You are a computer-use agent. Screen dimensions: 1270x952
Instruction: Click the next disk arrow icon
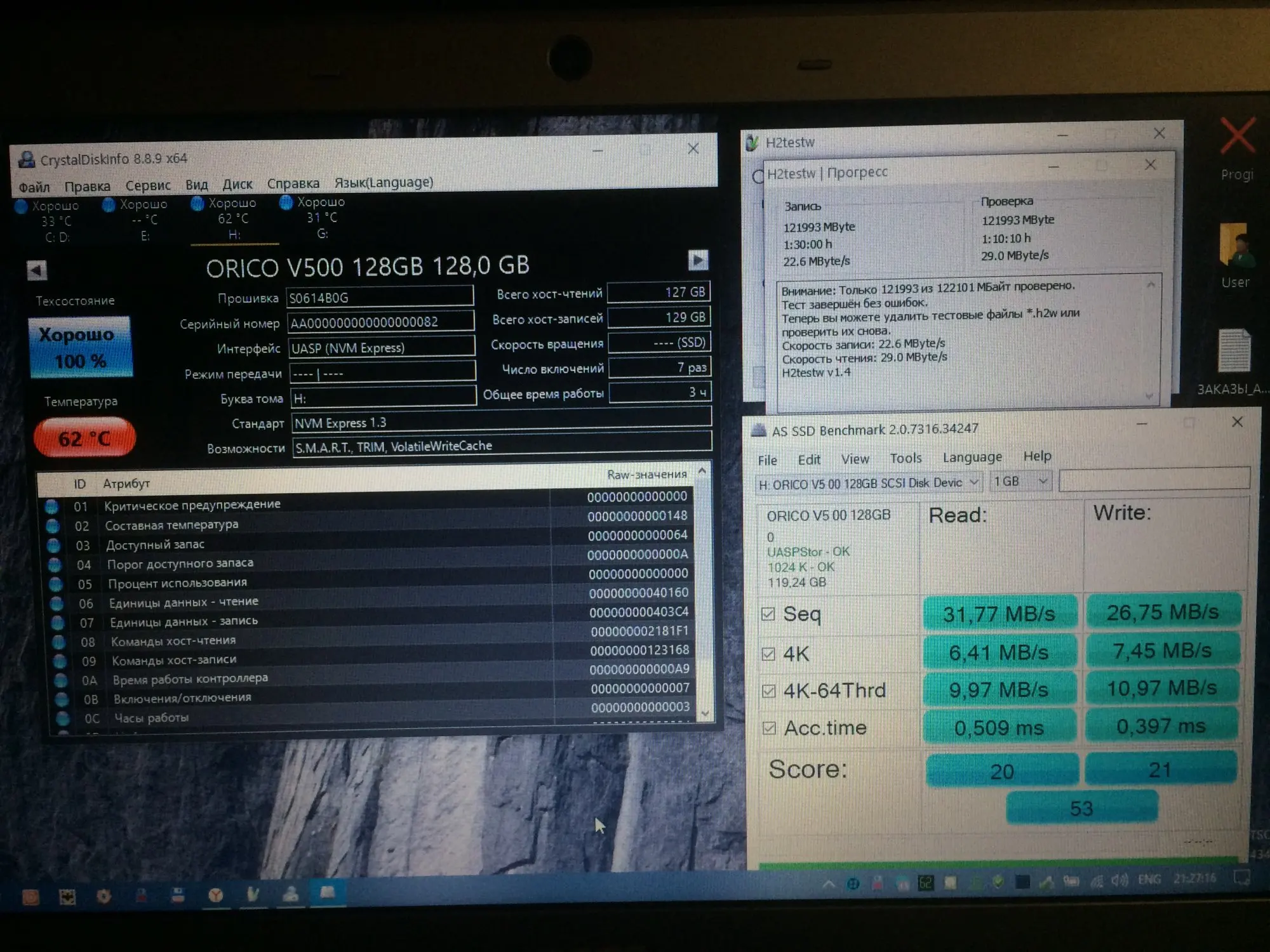click(x=697, y=260)
